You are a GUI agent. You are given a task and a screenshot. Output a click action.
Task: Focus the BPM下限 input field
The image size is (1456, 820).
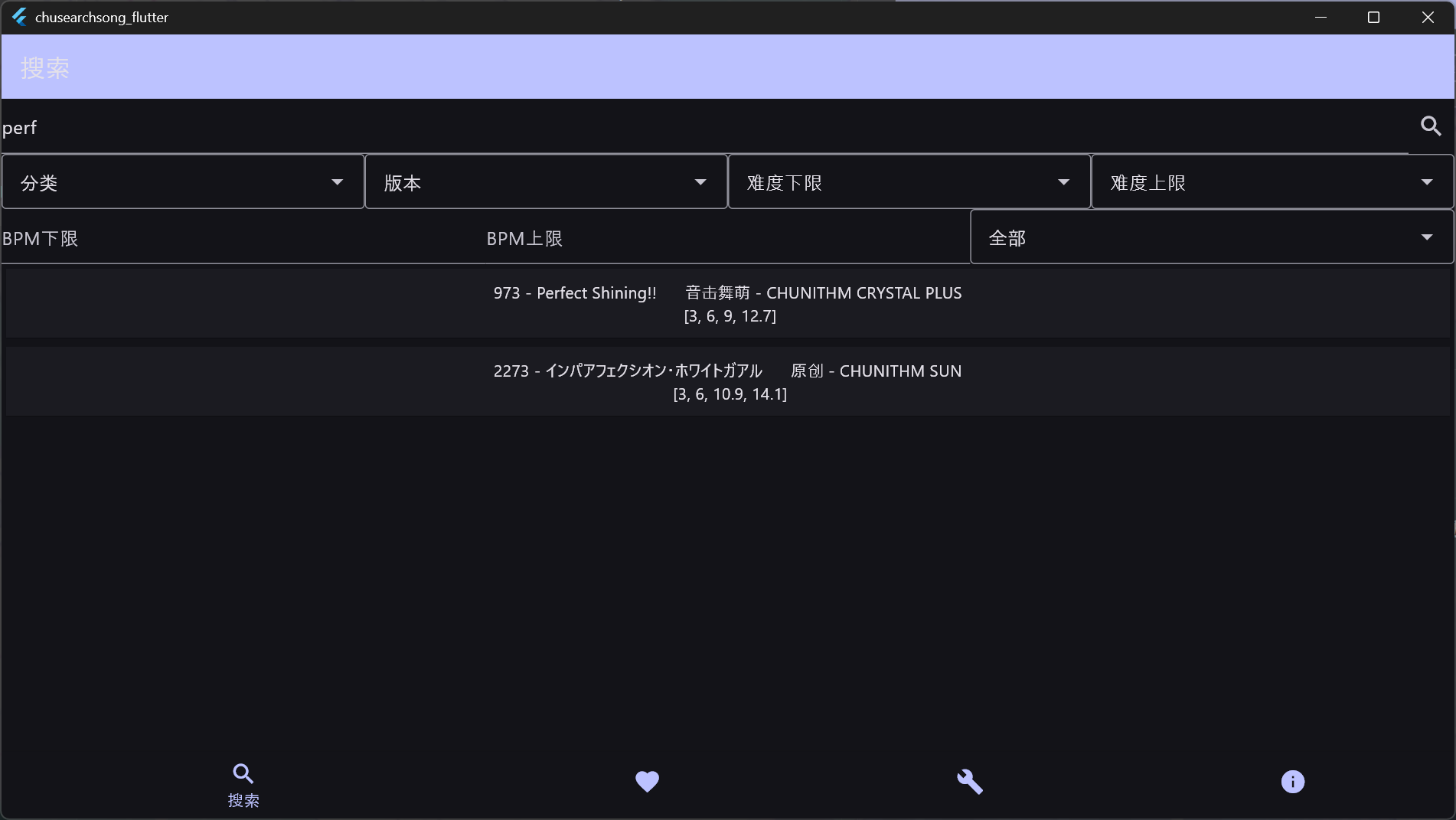tap(243, 238)
